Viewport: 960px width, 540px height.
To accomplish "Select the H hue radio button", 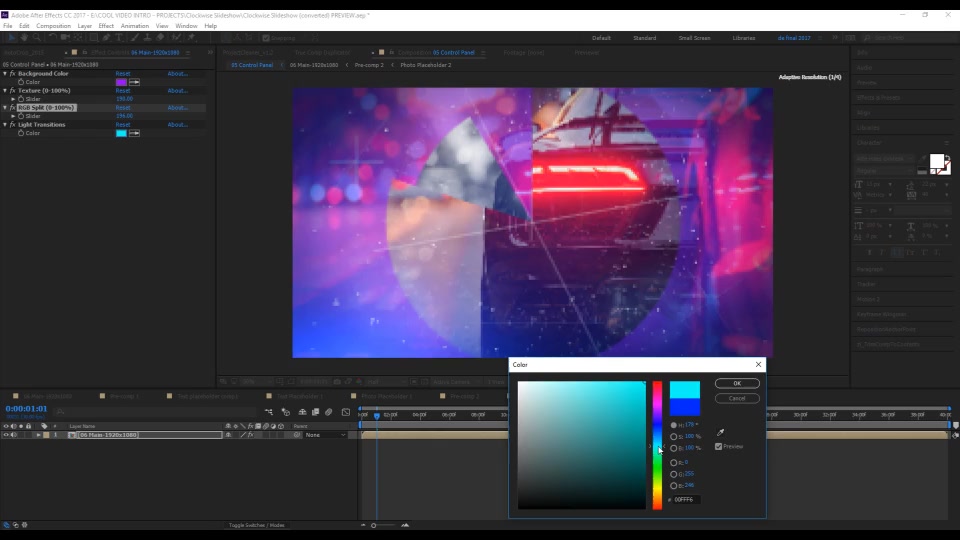I will click(673, 425).
